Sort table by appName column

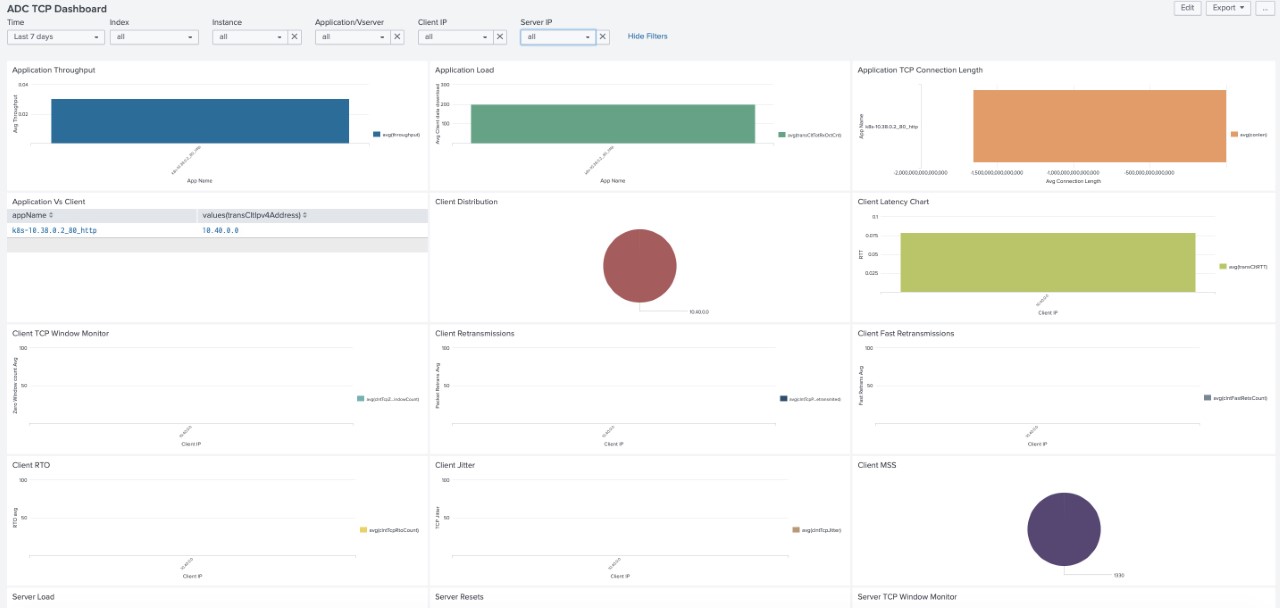(x=33, y=215)
